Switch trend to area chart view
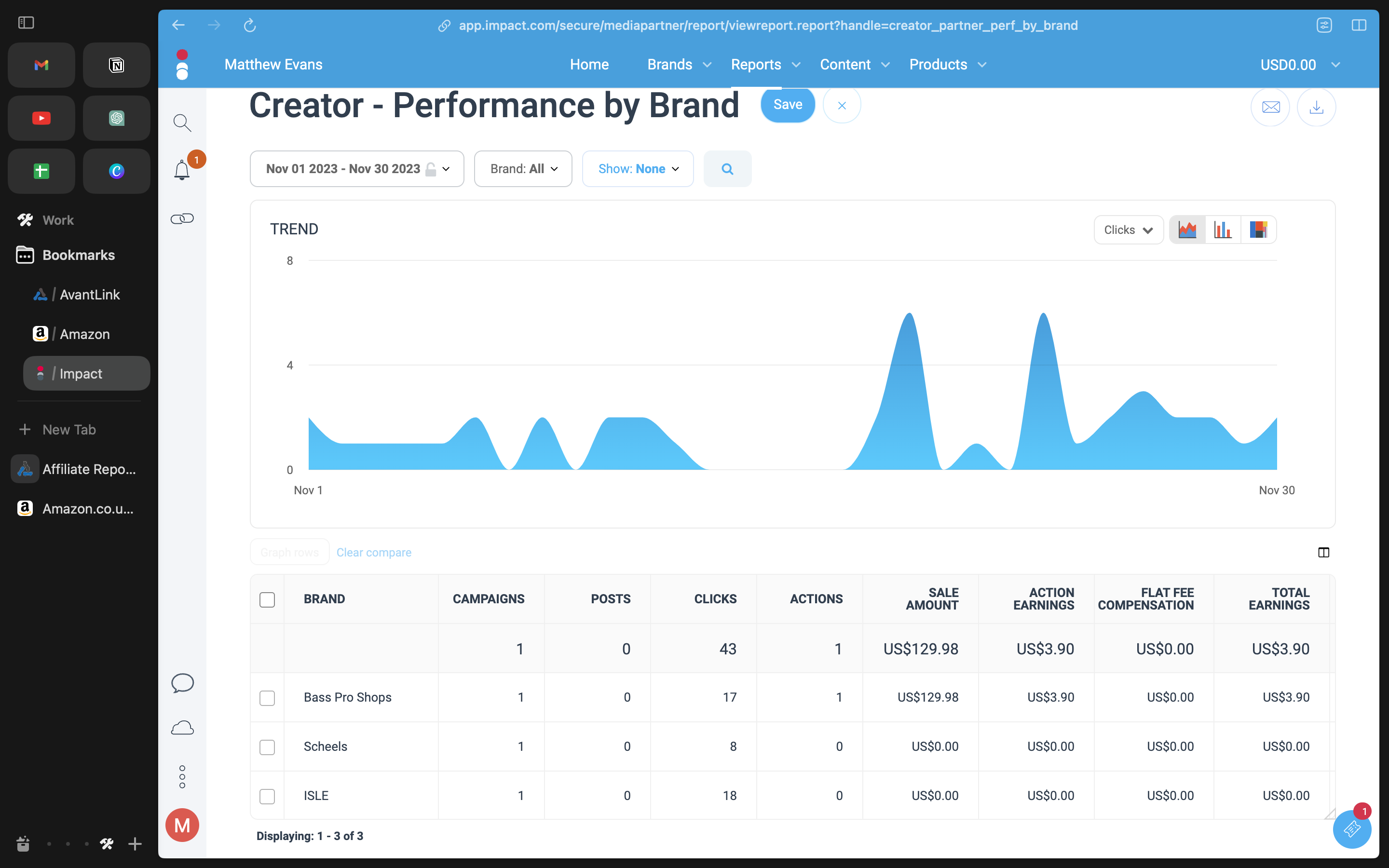This screenshot has width=1389, height=868. pyautogui.click(x=1187, y=230)
